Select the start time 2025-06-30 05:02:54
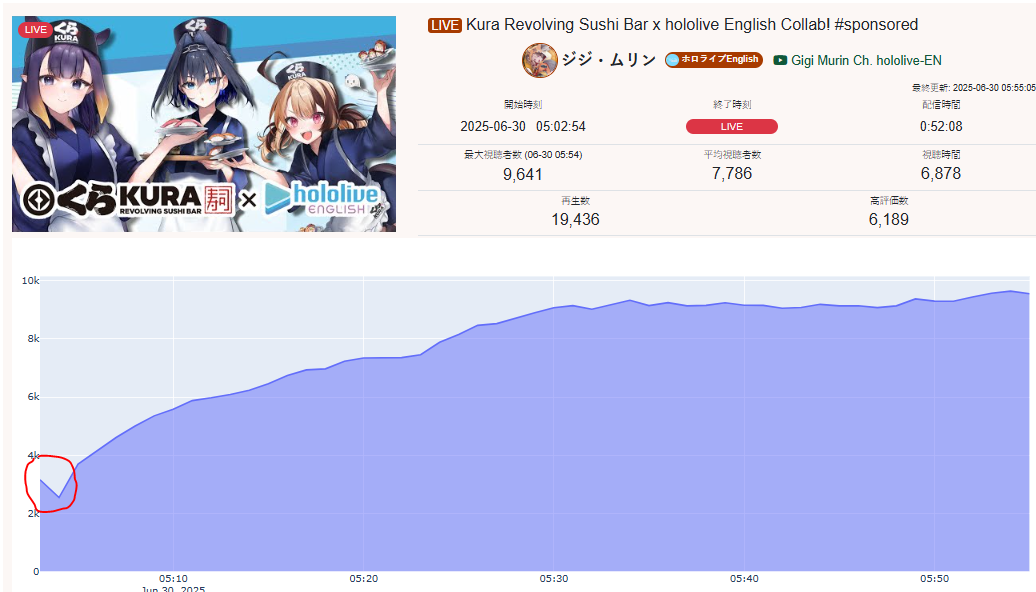Image resolution: width=1036 pixels, height=592 pixels. tap(523, 126)
